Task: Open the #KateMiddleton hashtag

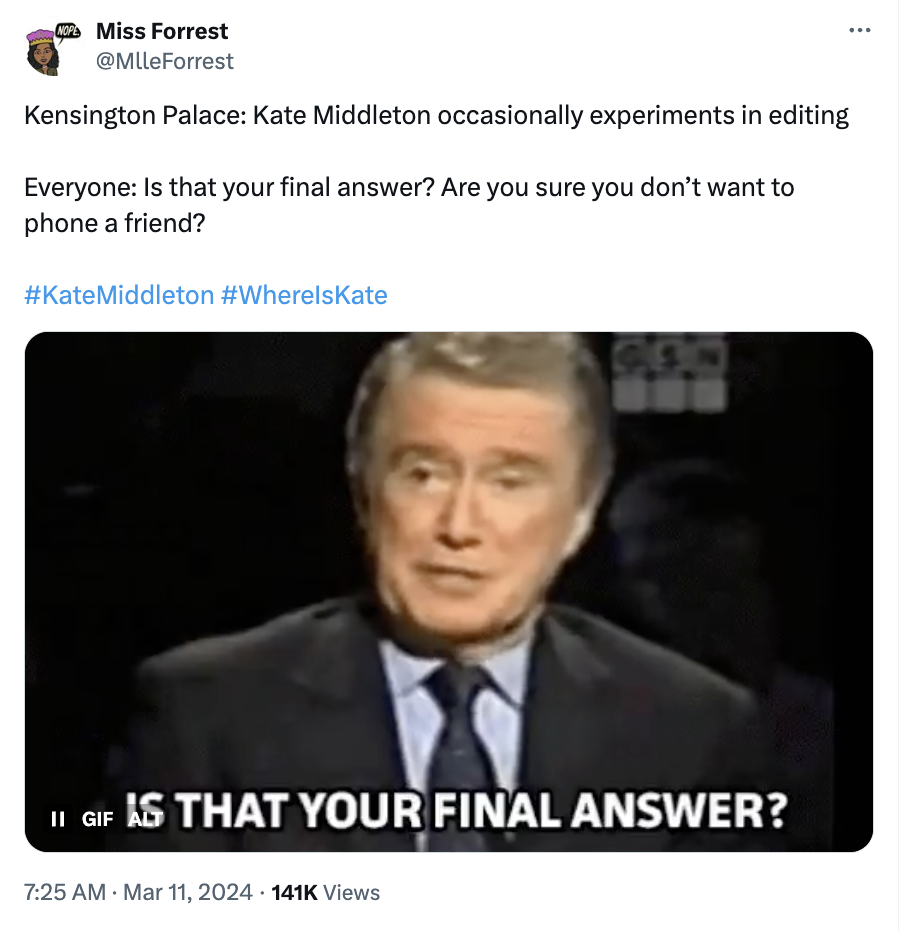Action: 119,295
